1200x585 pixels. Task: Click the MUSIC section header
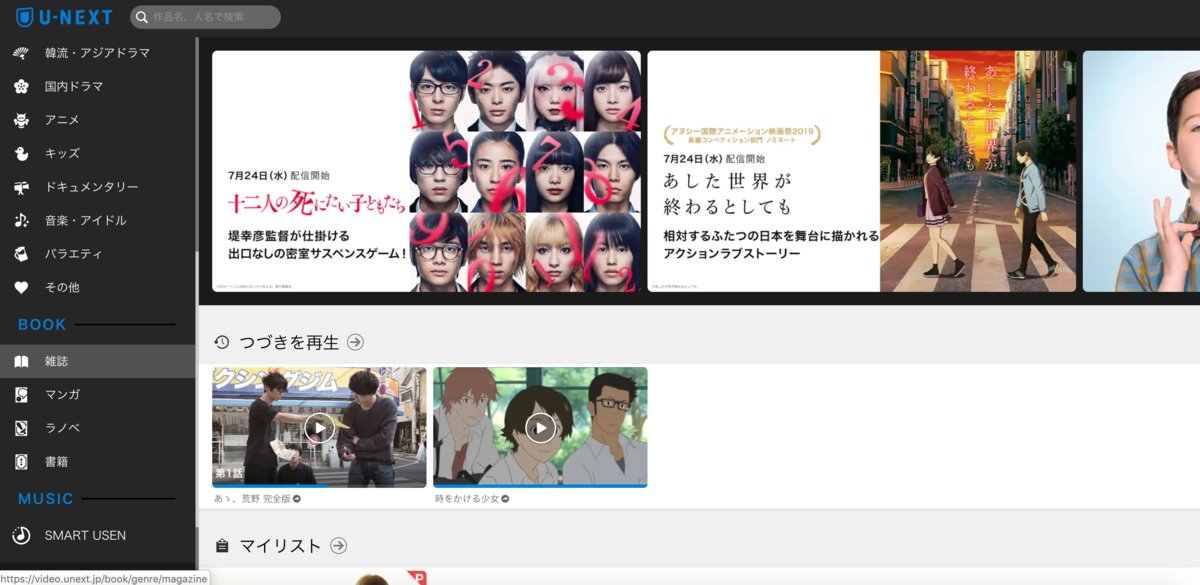click(46, 499)
